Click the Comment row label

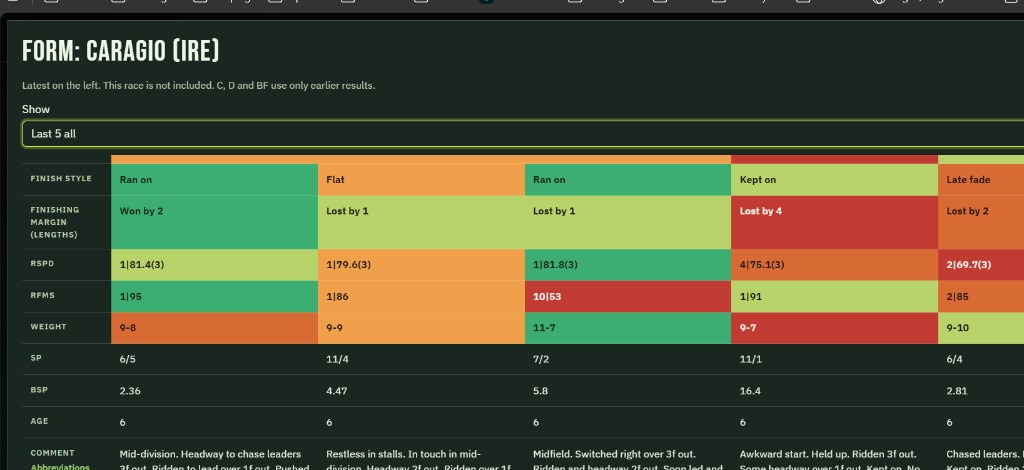(x=52, y=452)
